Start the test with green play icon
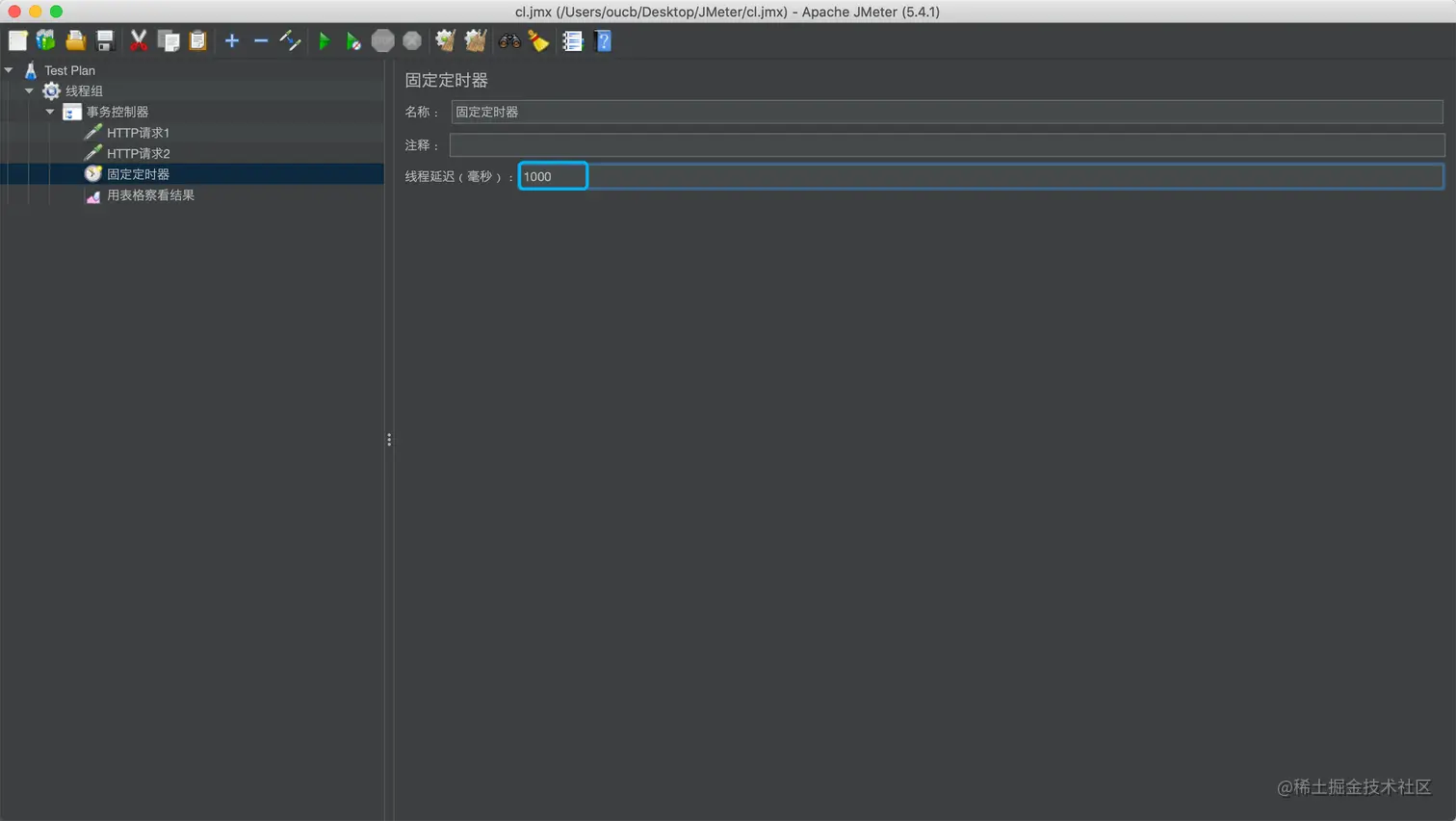1456x821 pixels. pyautogui.click(x=325, y=40)
